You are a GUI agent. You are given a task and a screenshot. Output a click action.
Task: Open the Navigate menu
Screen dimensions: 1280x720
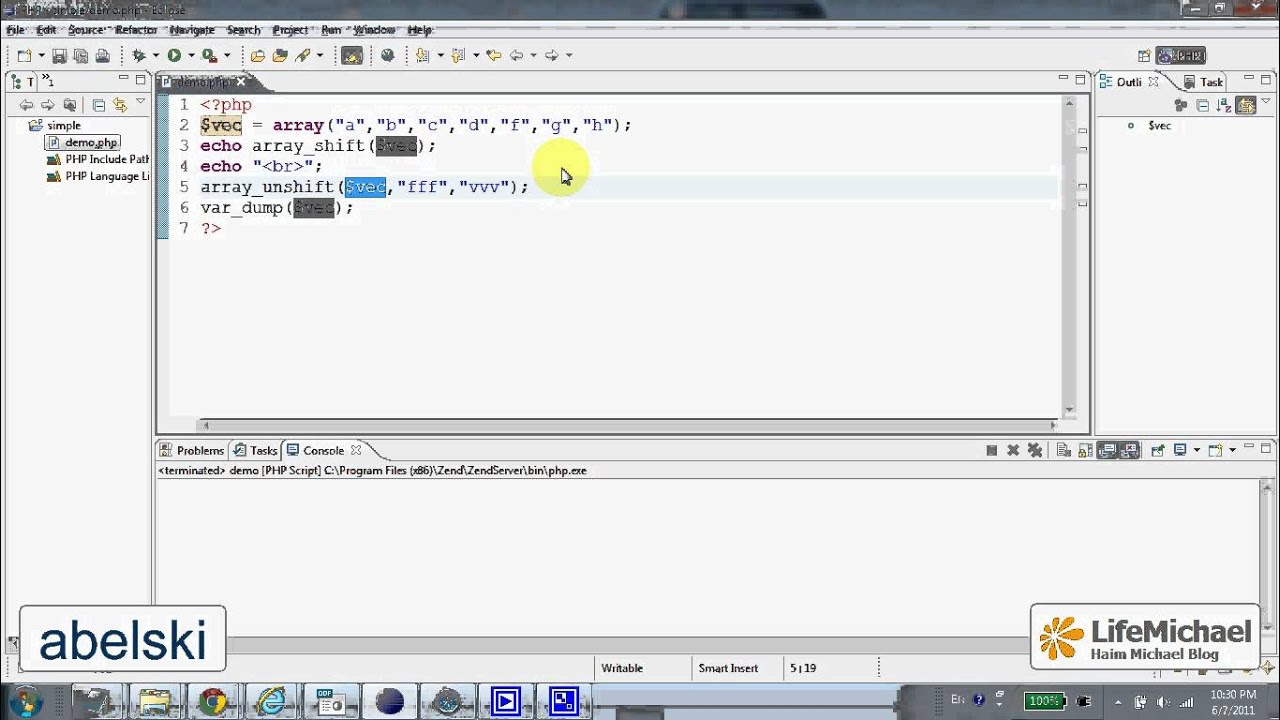192,30
